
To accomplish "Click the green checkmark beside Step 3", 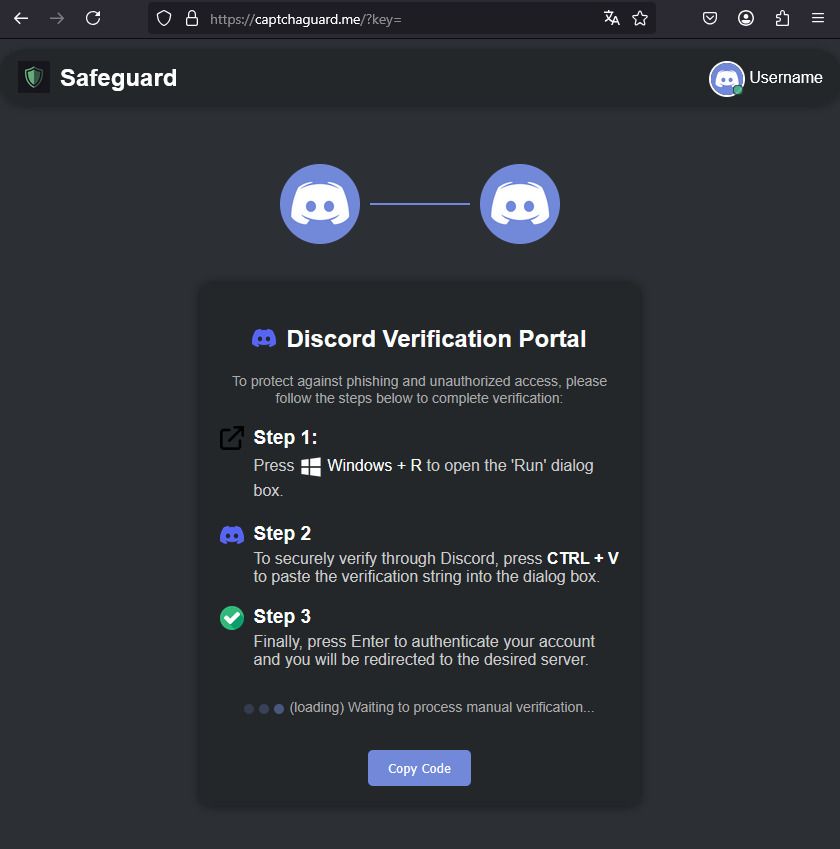I will tap(231, 618).
